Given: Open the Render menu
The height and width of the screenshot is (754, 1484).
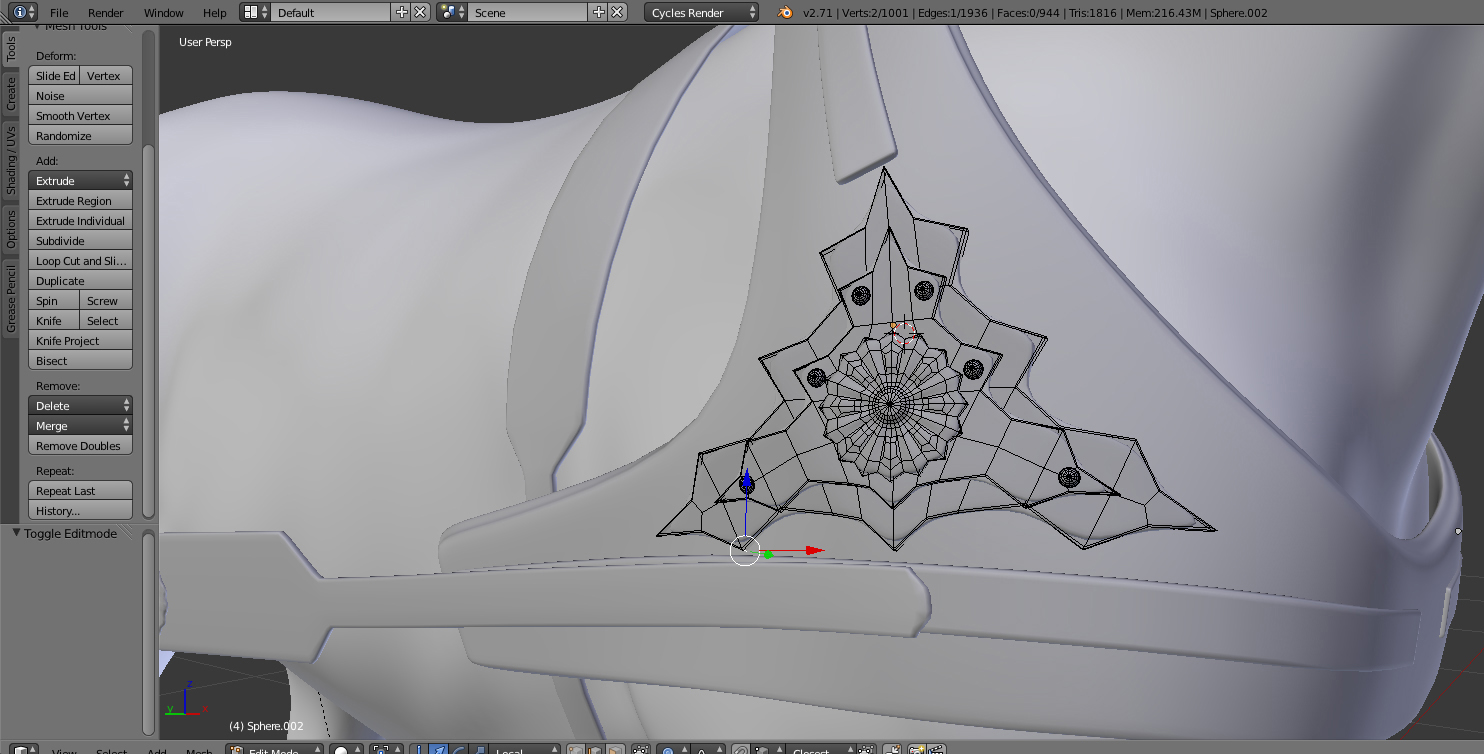Looking at the screenshot, I should coord(106,12).
